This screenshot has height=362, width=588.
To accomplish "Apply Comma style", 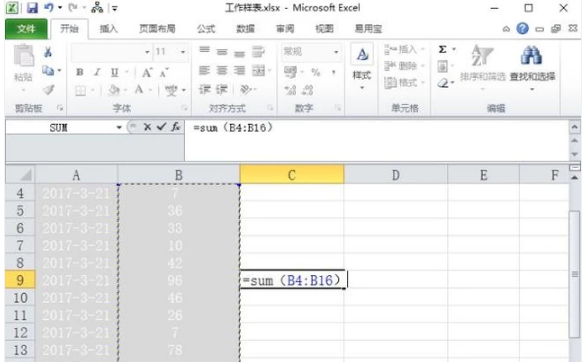I will [x=333, y=72].
